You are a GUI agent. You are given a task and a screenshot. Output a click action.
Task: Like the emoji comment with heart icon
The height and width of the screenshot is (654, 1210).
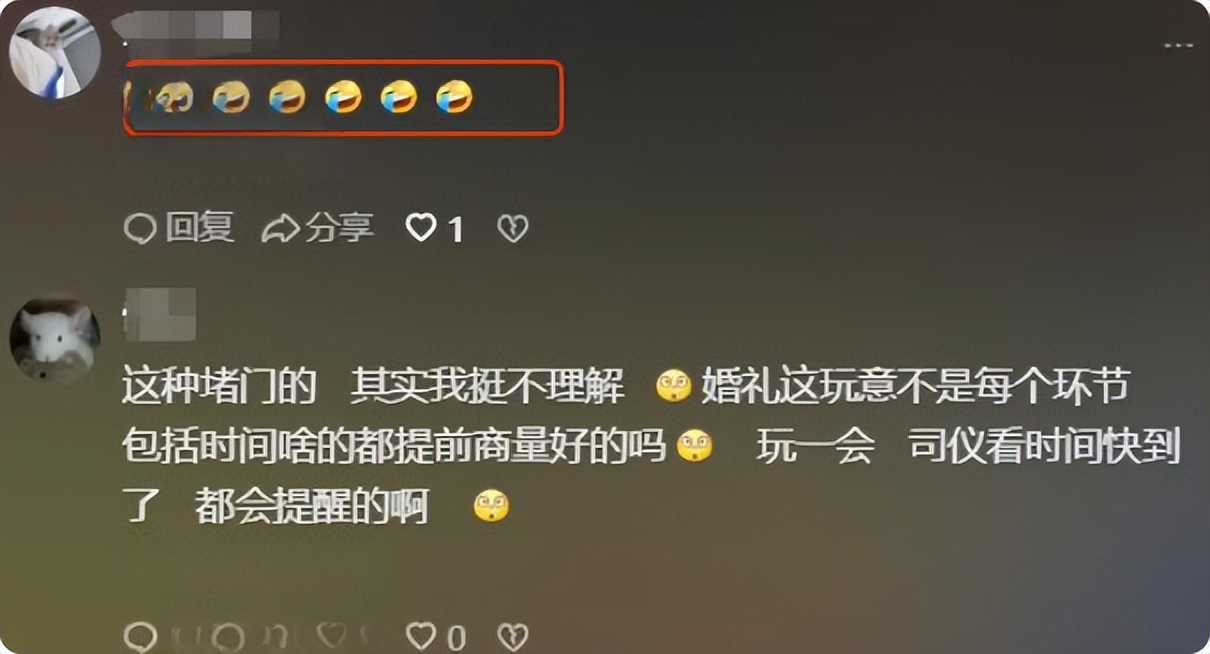421,229
